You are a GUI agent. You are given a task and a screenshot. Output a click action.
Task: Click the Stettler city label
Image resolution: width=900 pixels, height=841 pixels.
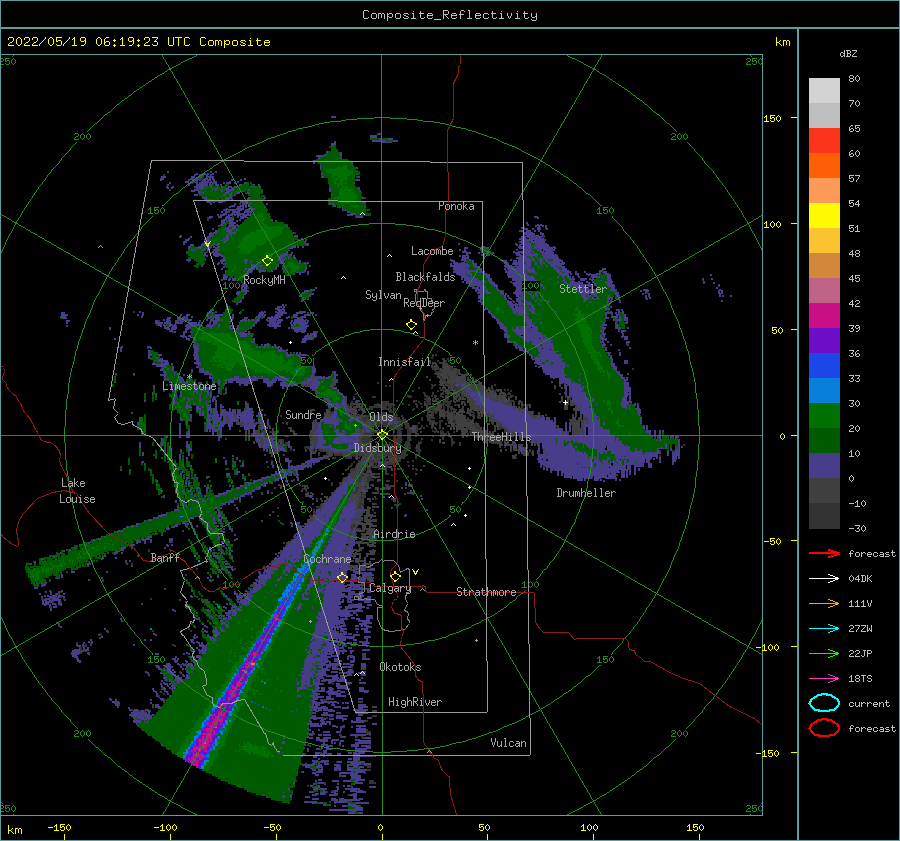click(x=583, y=289)
